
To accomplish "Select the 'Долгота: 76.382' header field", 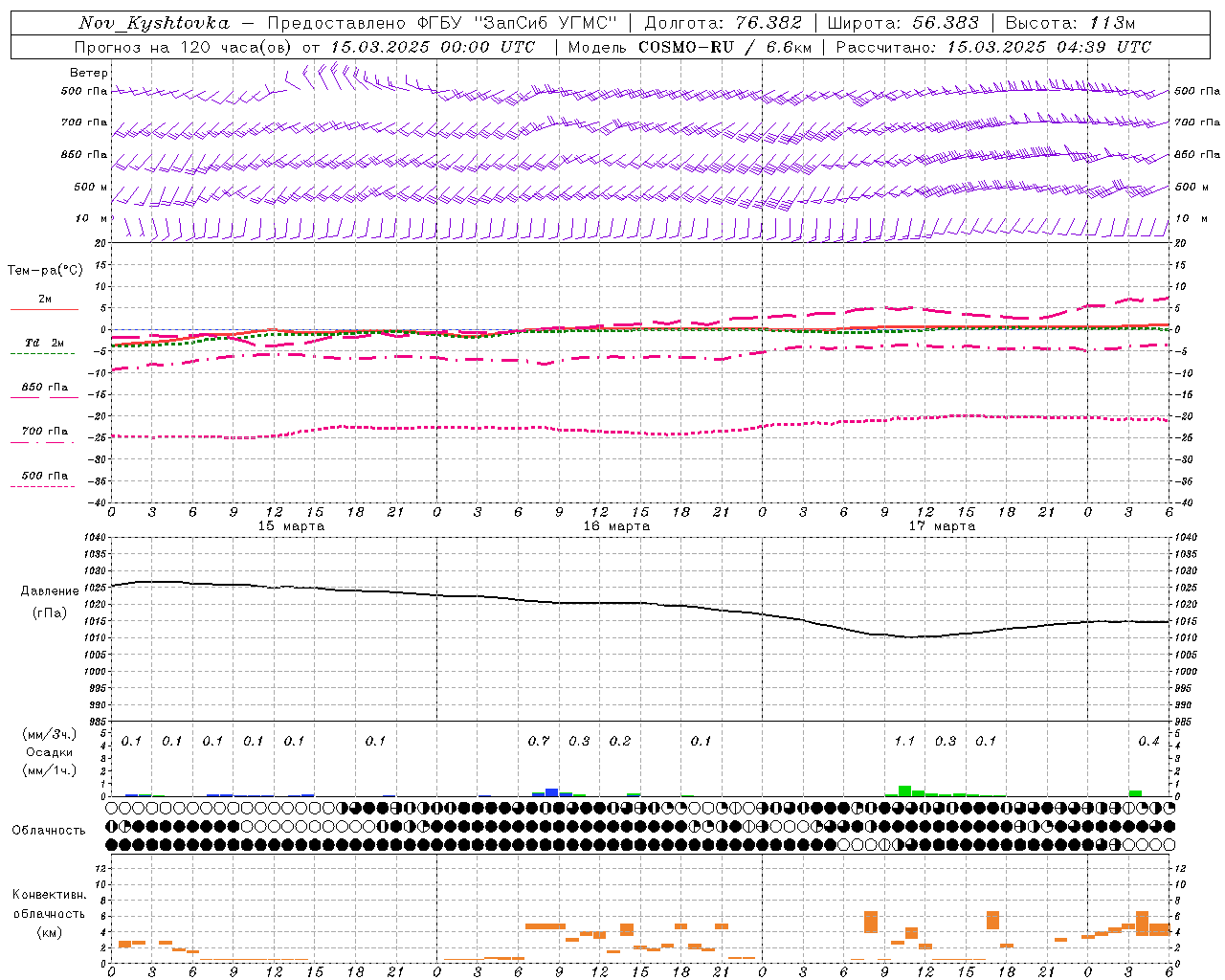I will coord(723,23).
